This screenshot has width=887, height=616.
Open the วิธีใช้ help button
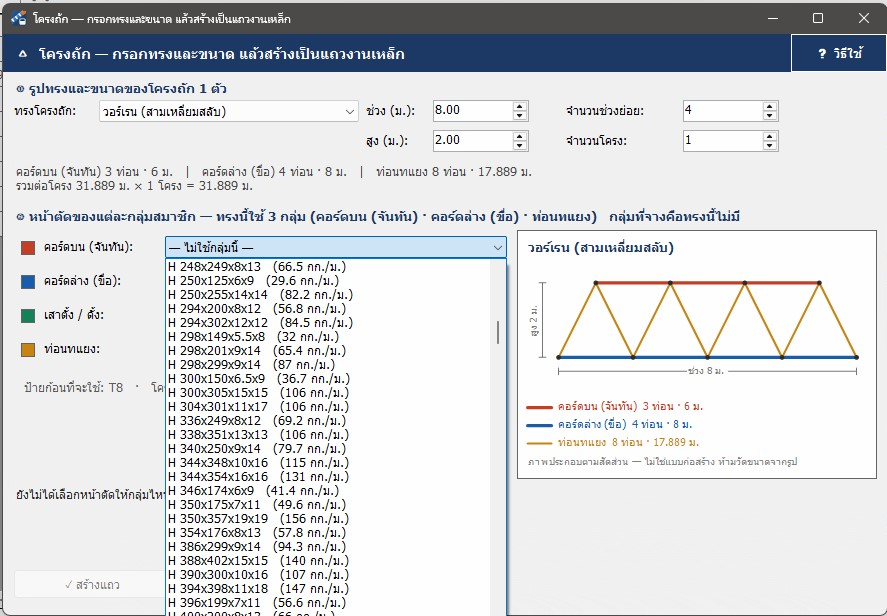tap(839, 53)
